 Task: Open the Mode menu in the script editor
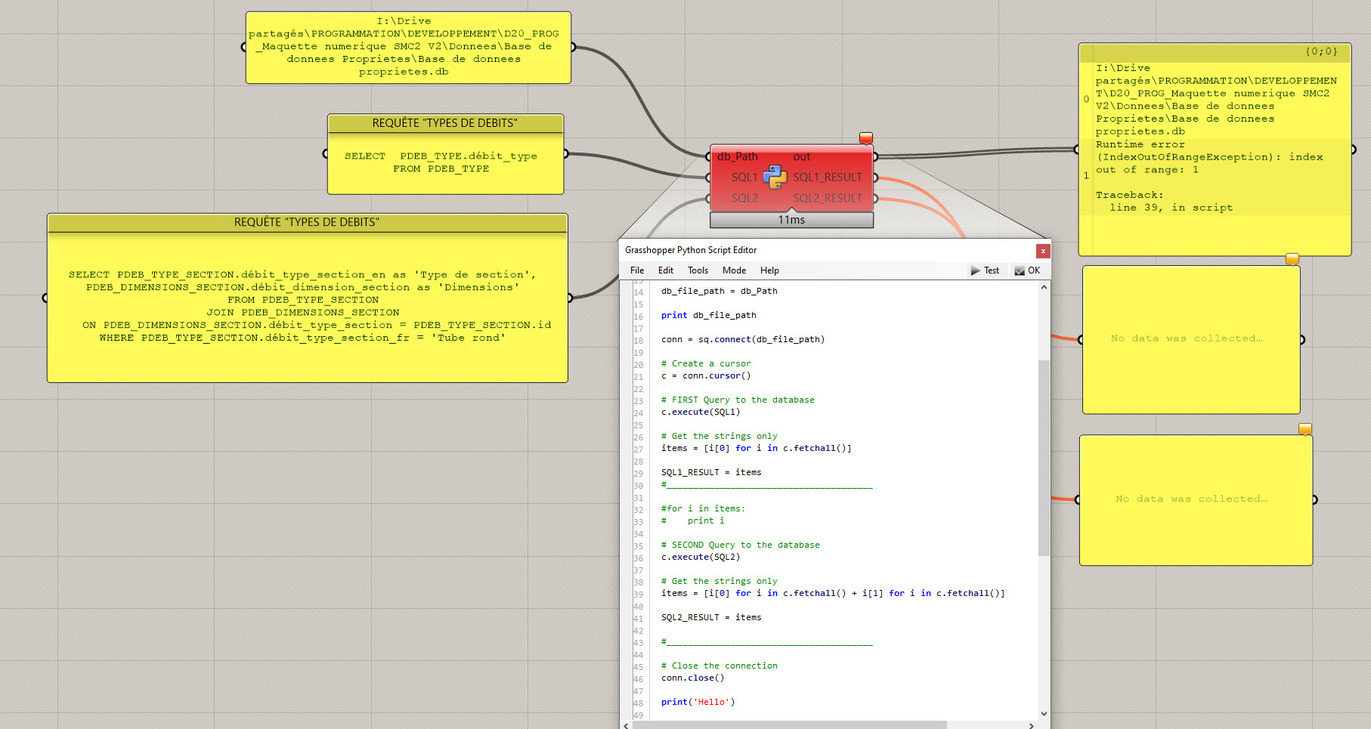point(734,270)
